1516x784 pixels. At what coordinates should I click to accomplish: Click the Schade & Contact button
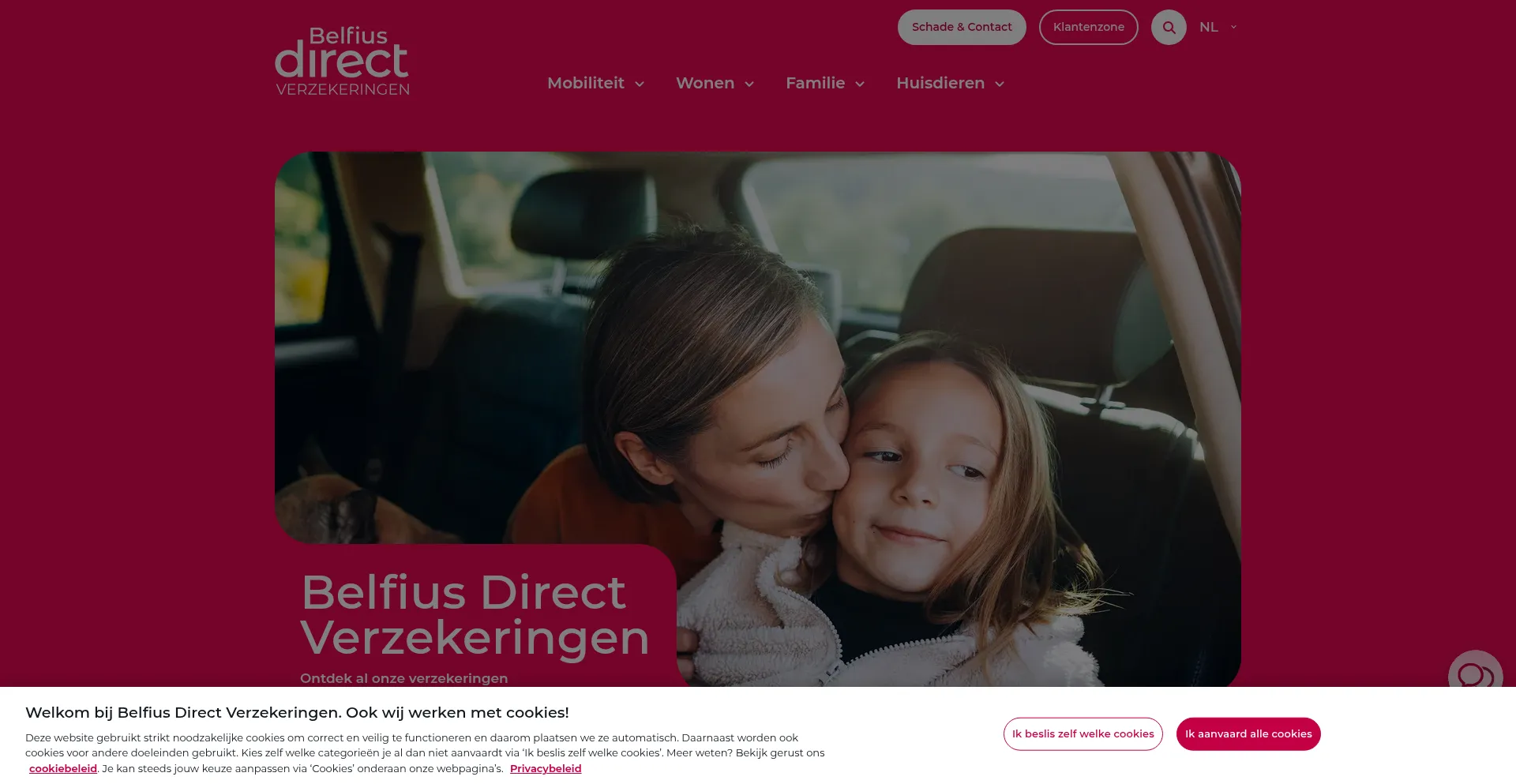962,27
